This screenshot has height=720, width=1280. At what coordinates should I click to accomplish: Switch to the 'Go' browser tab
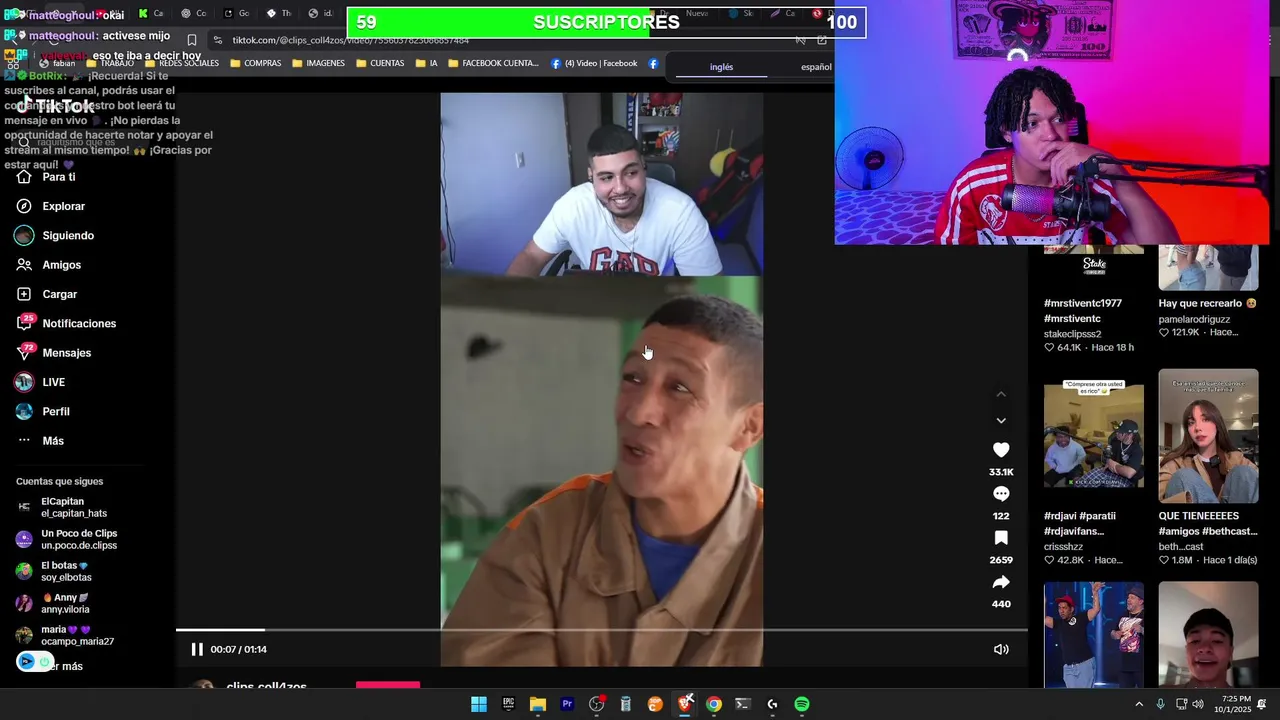tap(236, 13)
